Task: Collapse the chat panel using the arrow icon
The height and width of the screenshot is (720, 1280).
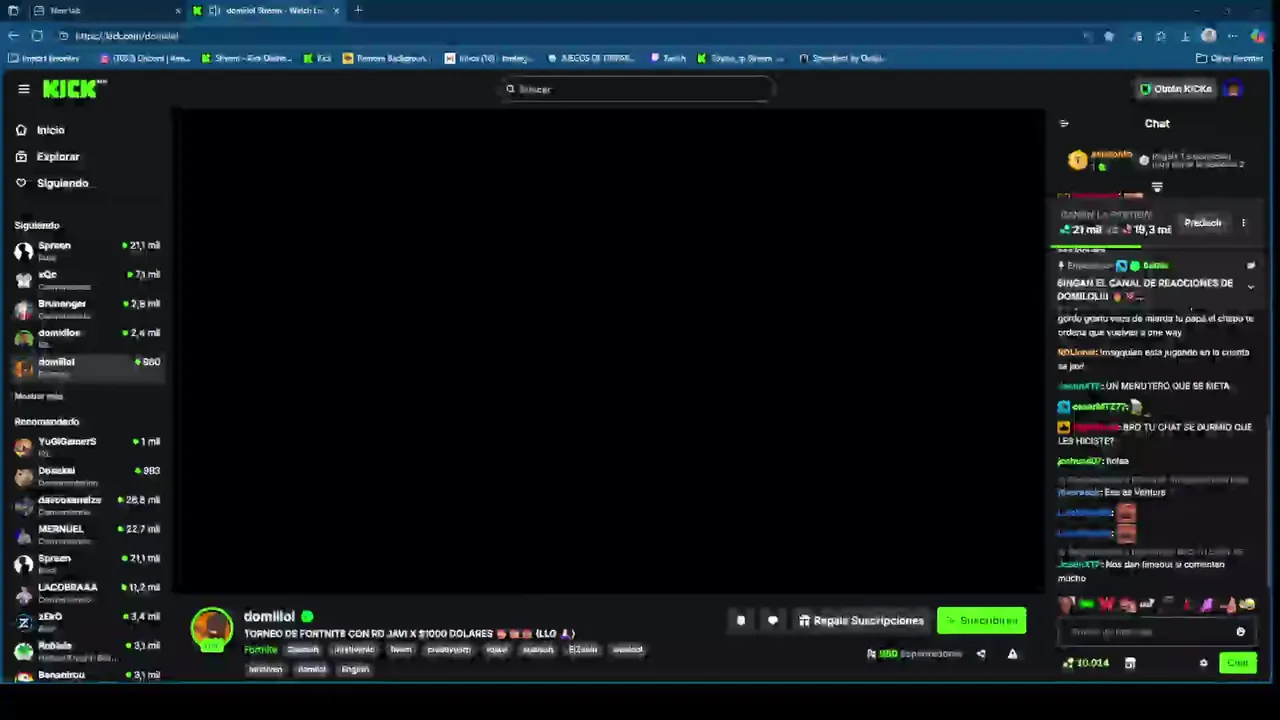Action: (x=1064, y=124)
